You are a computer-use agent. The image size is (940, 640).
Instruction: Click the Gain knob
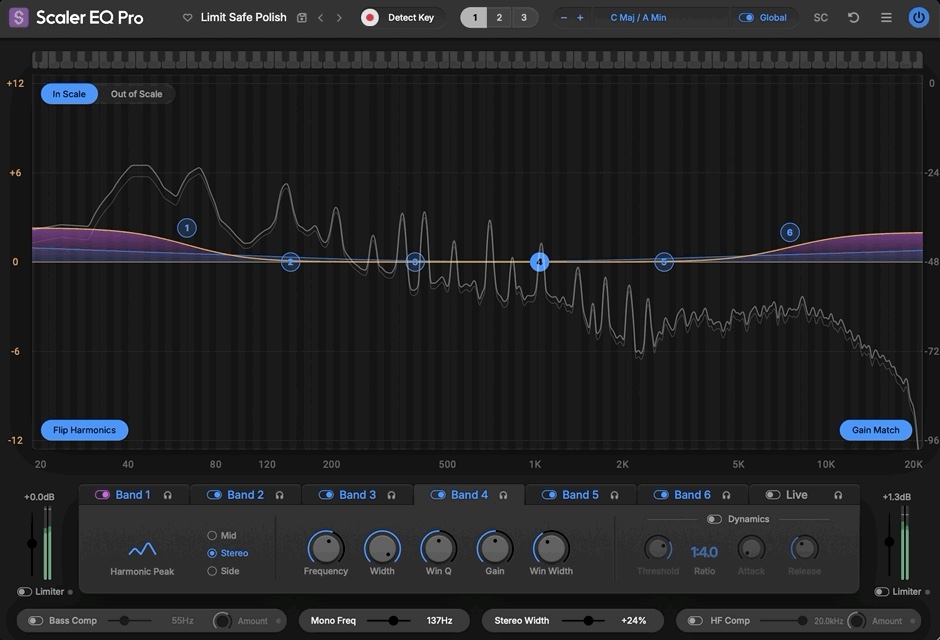tap(495, 548)
